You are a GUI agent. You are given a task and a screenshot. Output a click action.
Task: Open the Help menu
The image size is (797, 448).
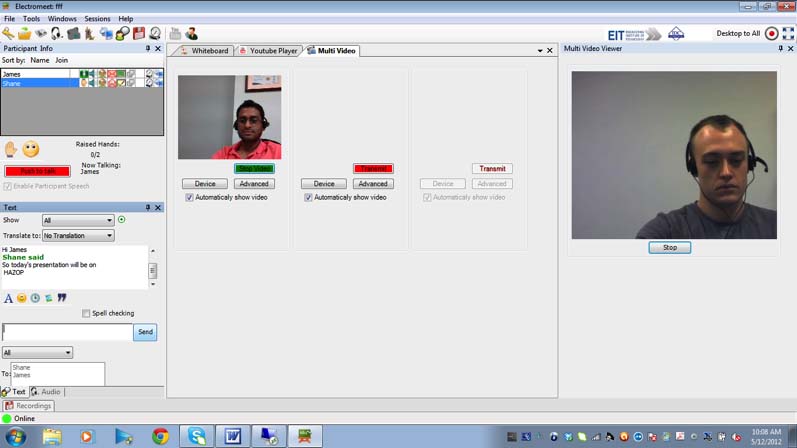point(126,19)
